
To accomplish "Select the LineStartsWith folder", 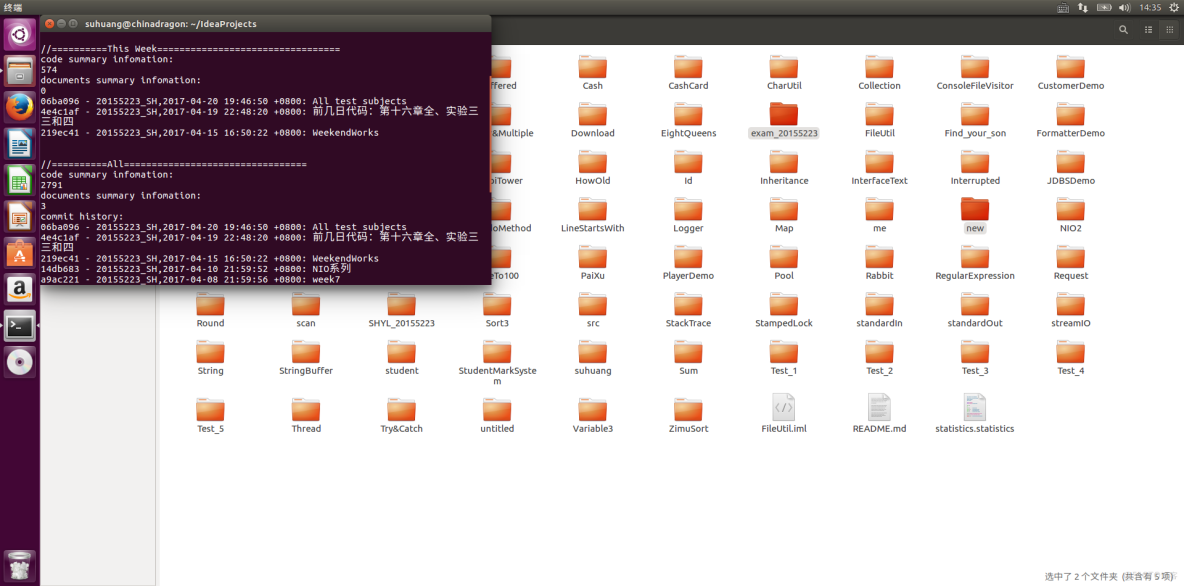I will coord(593,216).
